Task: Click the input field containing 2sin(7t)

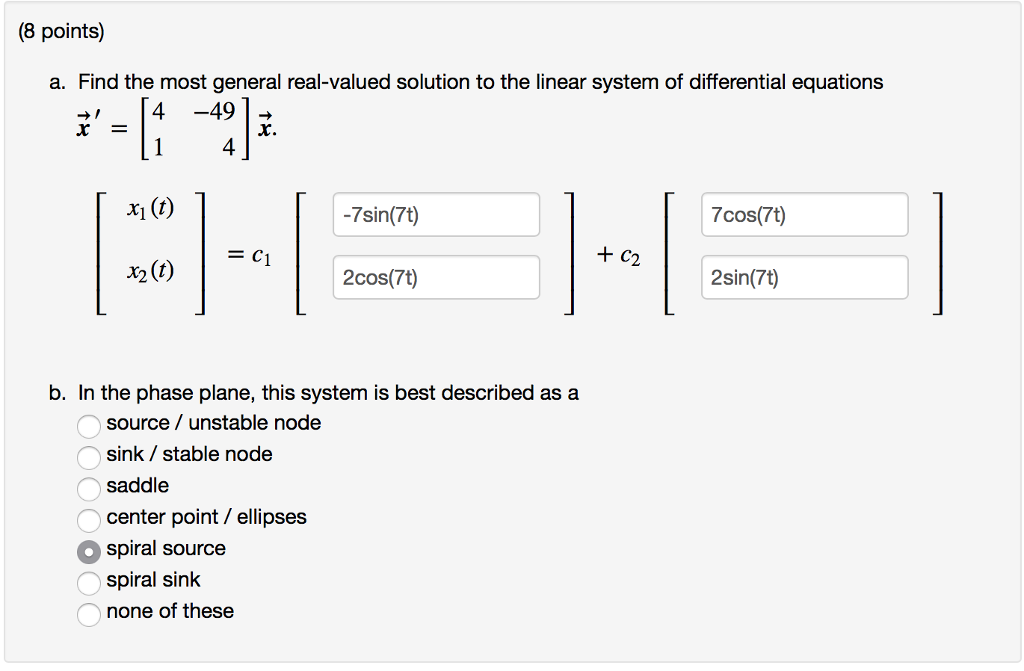Action: coord(804,277)
